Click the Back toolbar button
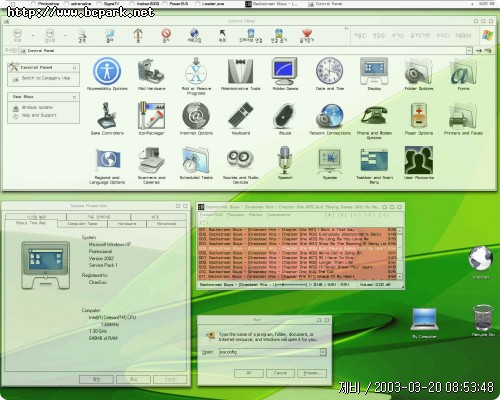500x400 pixels. point(18,35)
